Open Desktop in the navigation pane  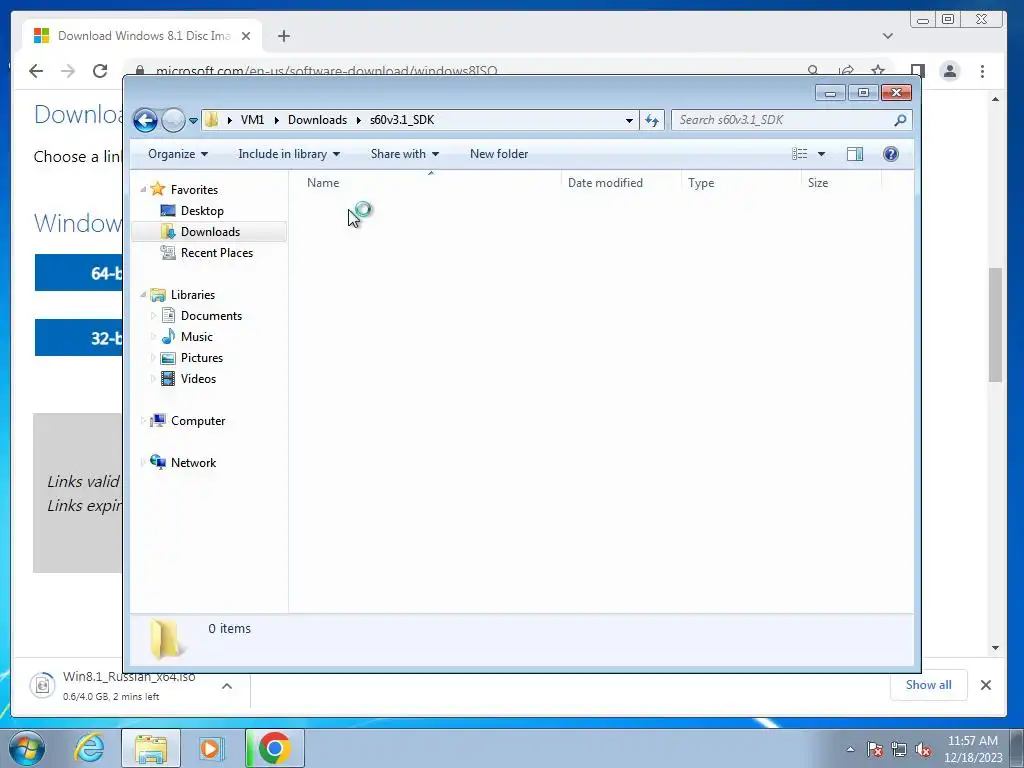click(202, 211)
